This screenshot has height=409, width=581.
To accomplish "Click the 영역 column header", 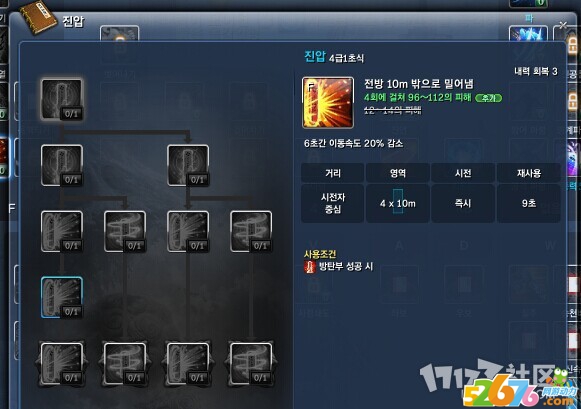I will (x=398, y=173).
